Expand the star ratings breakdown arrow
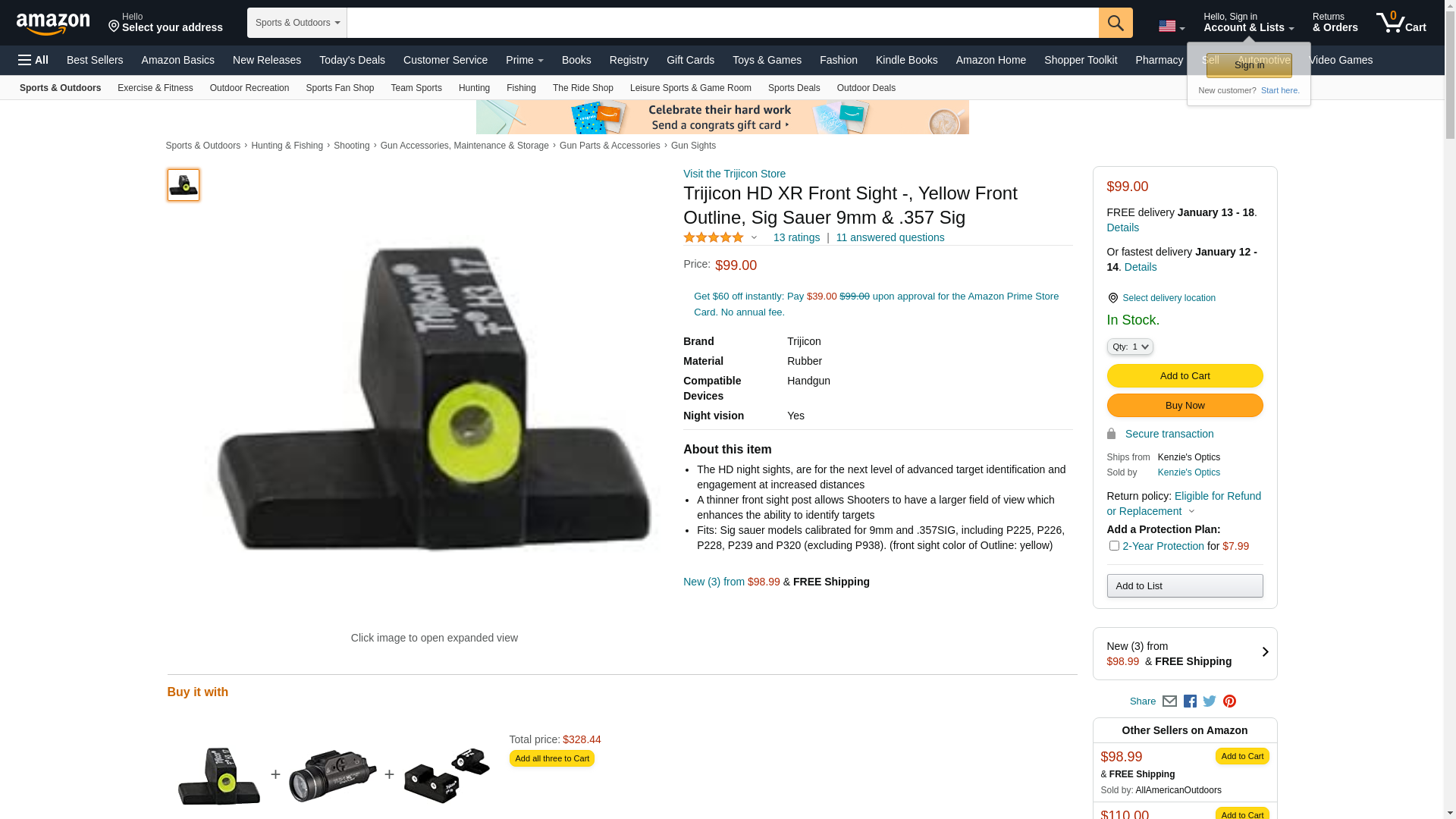This screenshot has width=1456, height=819. pos(754,237)
